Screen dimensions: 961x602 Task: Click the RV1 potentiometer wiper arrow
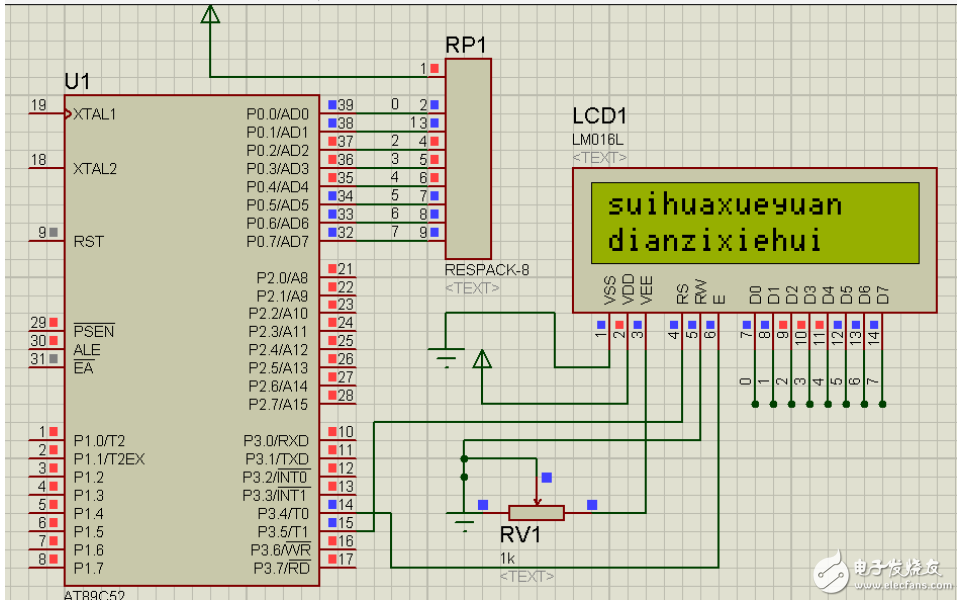[539, 497]
